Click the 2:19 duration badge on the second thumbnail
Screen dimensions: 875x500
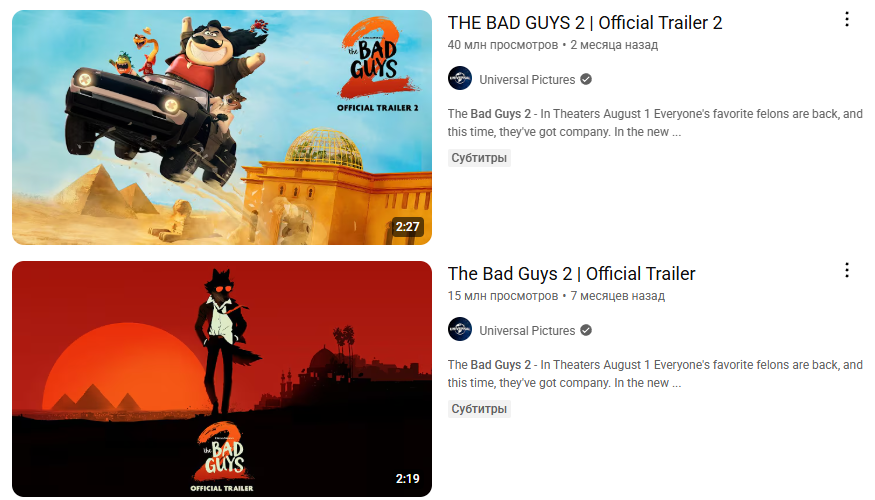coord(407,478)
